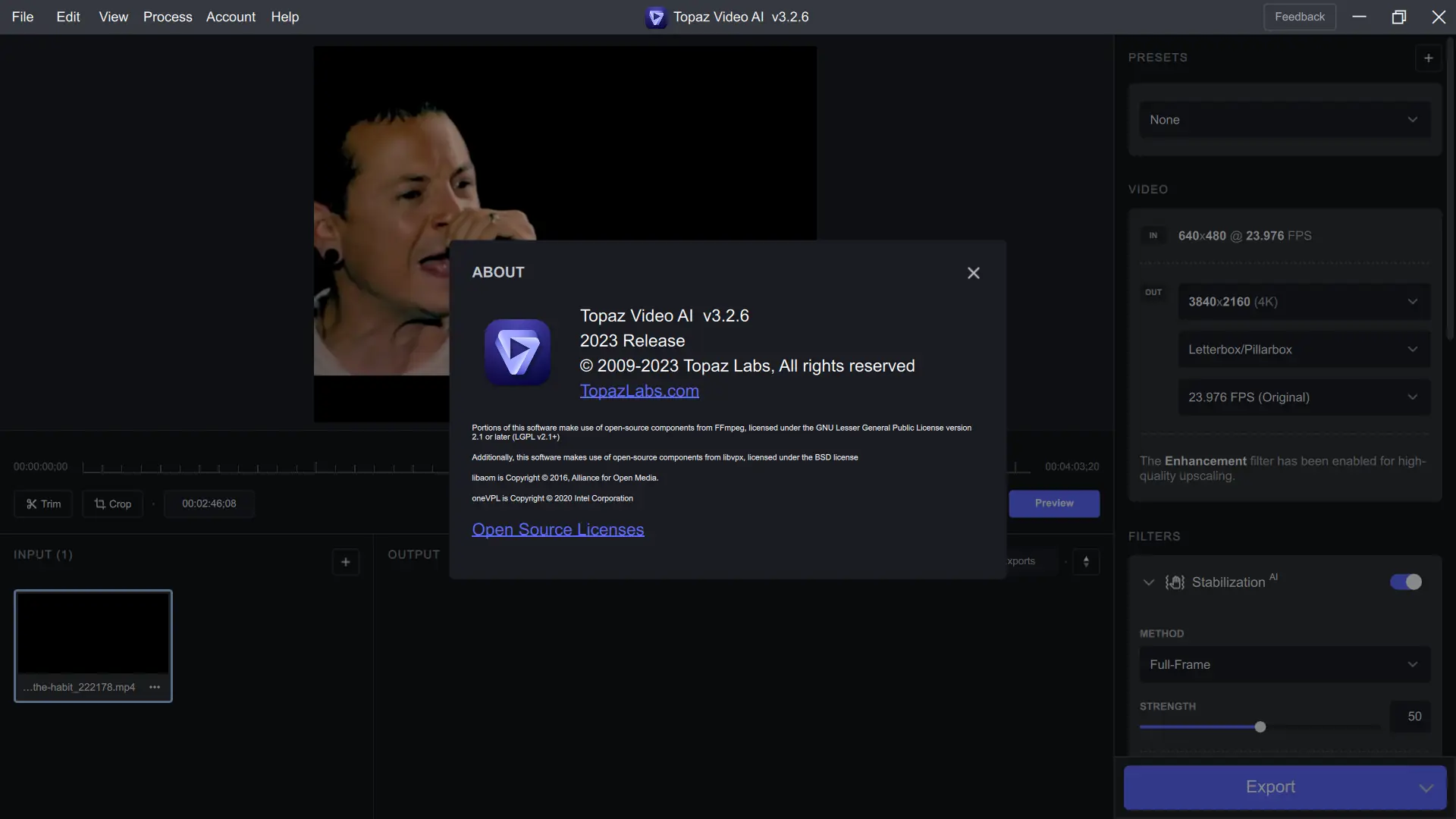Select the the-habit_222178.mp4 input thumbnail

coord(93,634)
